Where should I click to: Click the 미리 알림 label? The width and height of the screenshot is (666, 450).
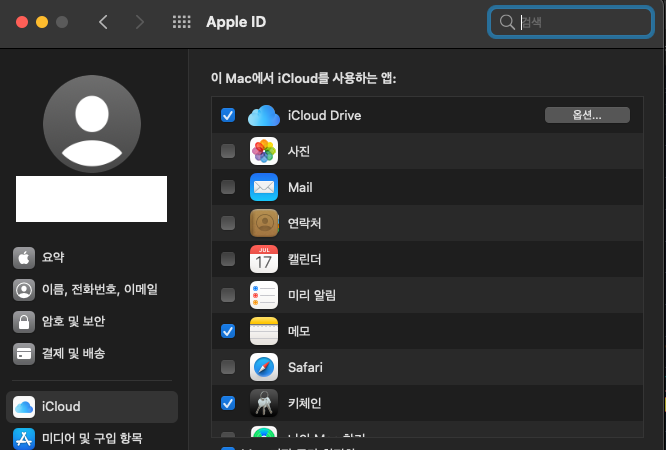tap(312, 295)
